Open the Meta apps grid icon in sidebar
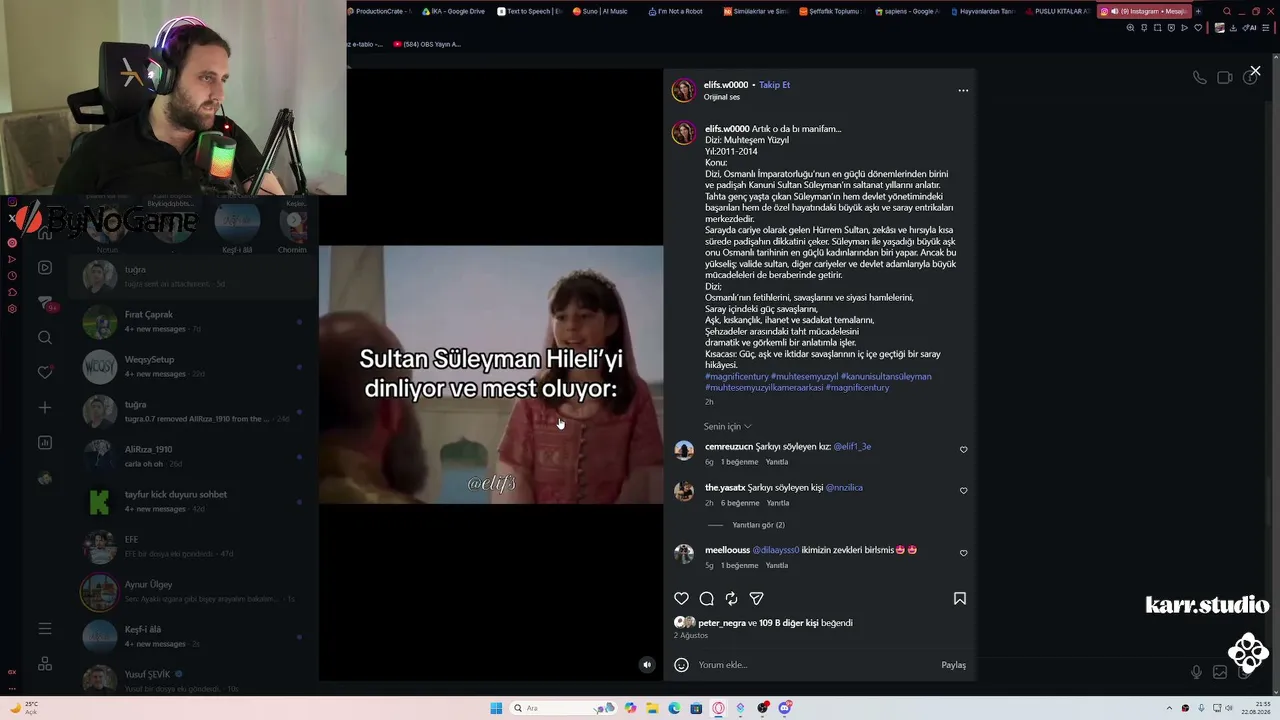Screen dimensions: 1280x720 point(44,663)
